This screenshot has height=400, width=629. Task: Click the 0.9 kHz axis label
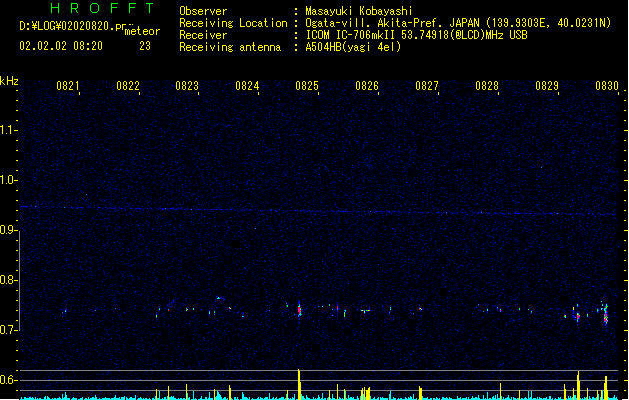[x=8, y=230]
